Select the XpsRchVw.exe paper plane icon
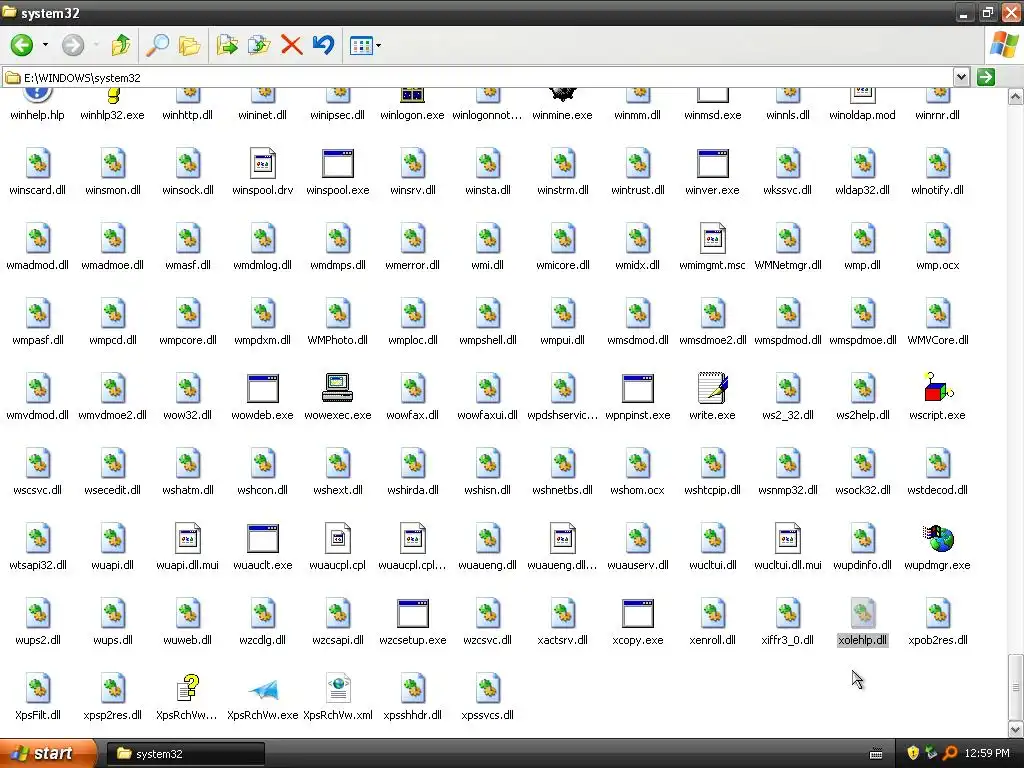The height and width of the screenshot is (768, 1024). tap(263, 689)
